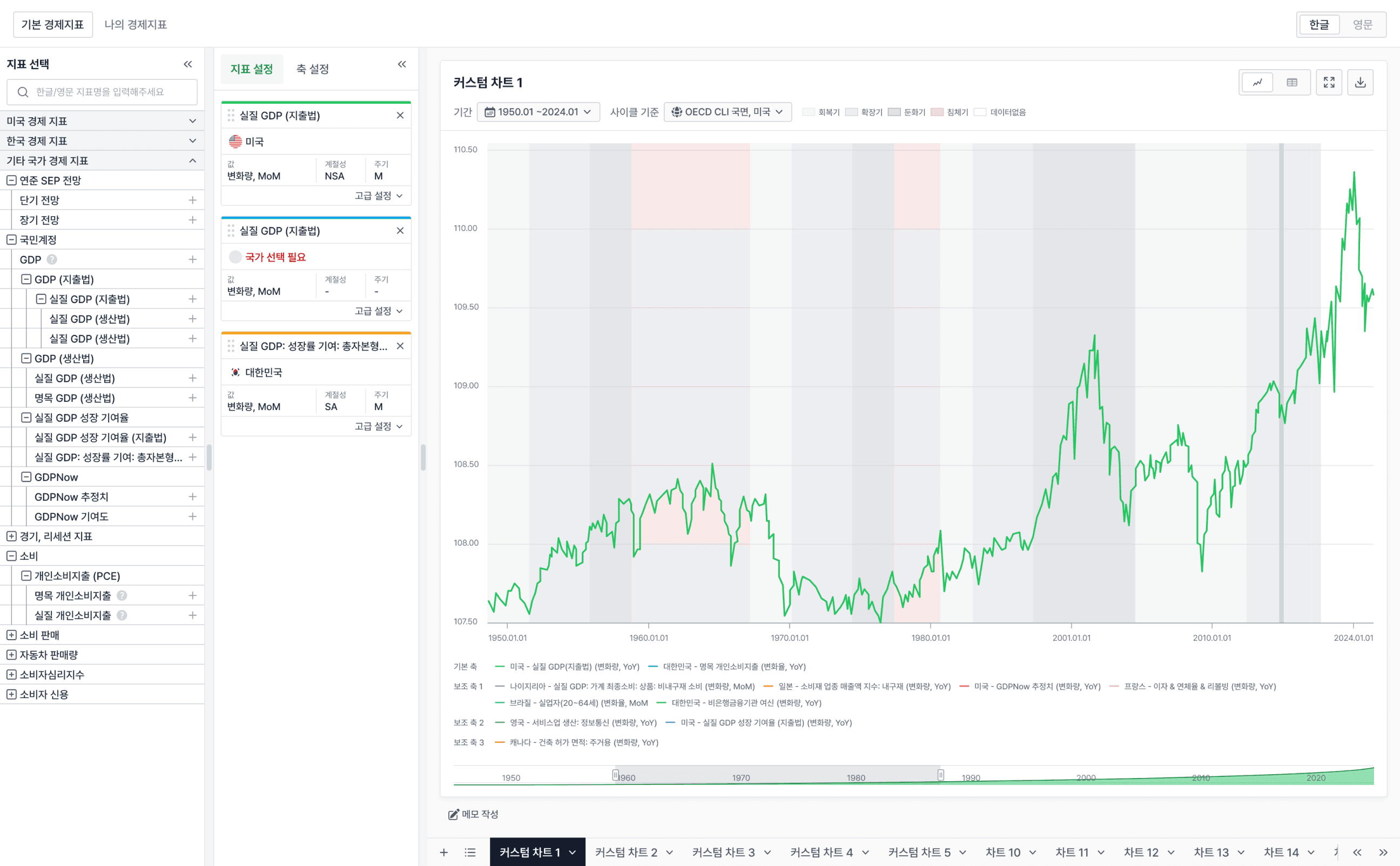This screenshot has width=1400, height=866.
Task: Add a new chart tab with plus
Action: [x=444, y=852]
